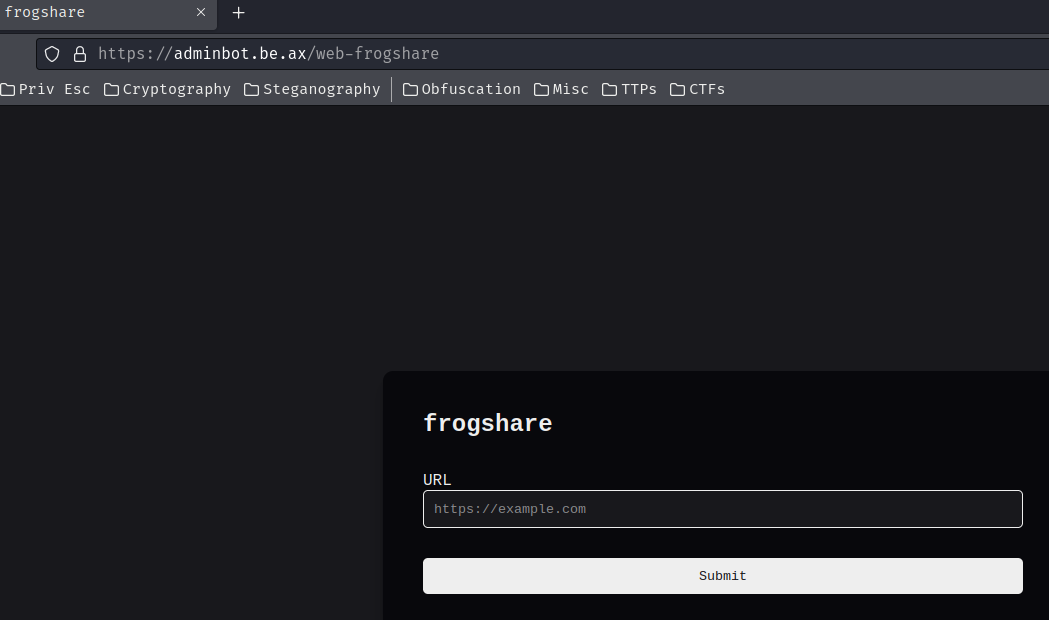
Task: Close the frogshare tab
Action: (201, 12)
